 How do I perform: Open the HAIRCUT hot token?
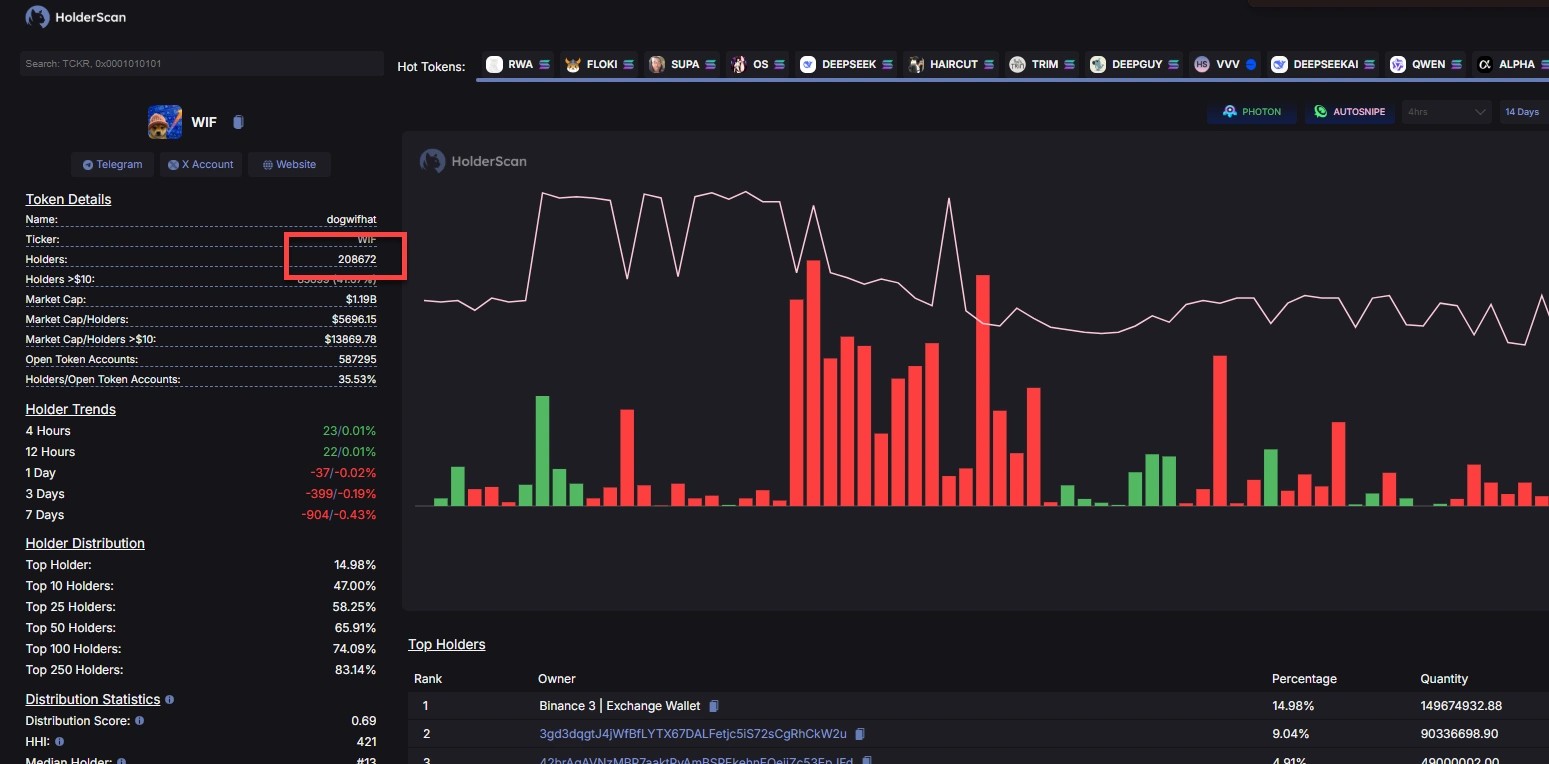950,64
